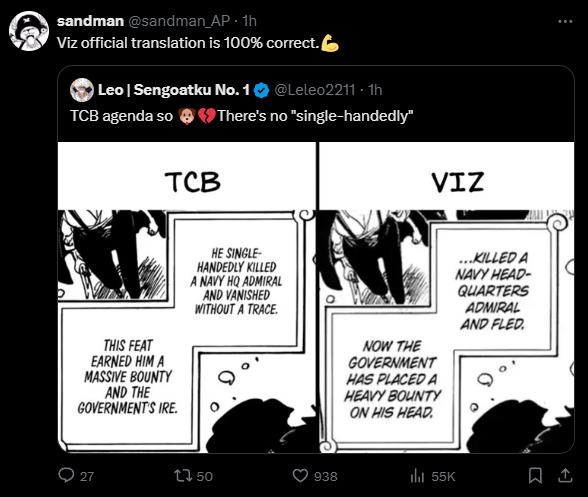This screenshot has width=588, height=497.
Task: Click the repost arrows icon
Action: pyautogui.click(x=183, y=476)
